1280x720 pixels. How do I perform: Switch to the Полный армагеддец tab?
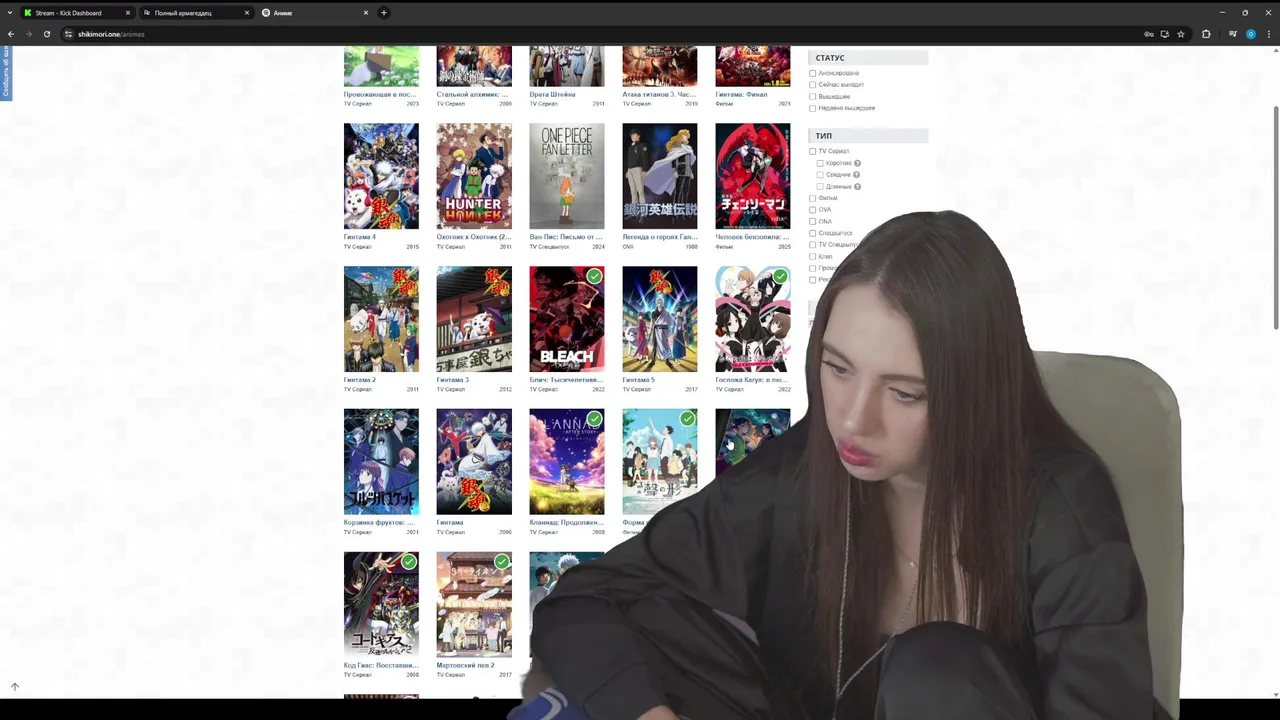[195, 13]
